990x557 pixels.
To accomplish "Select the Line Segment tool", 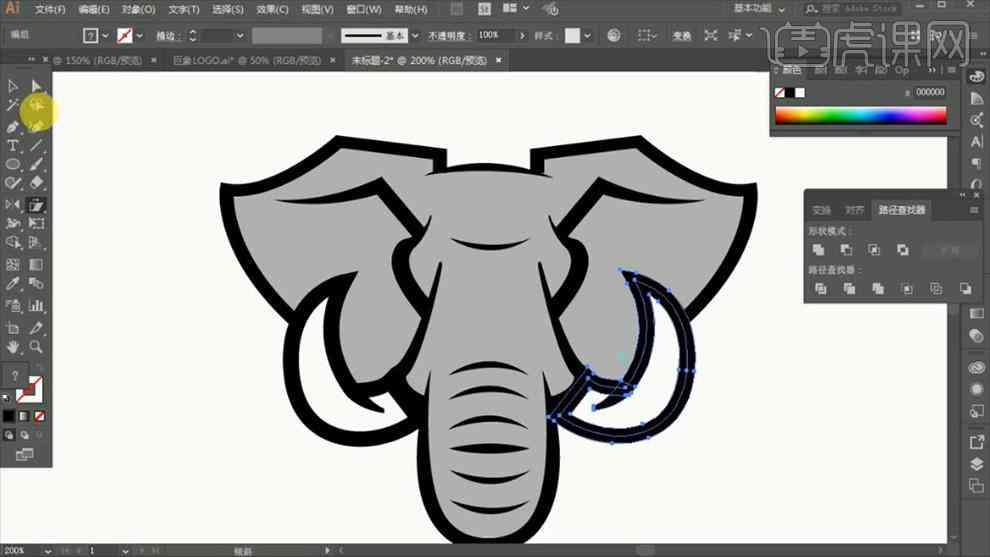I will (36, 146).
